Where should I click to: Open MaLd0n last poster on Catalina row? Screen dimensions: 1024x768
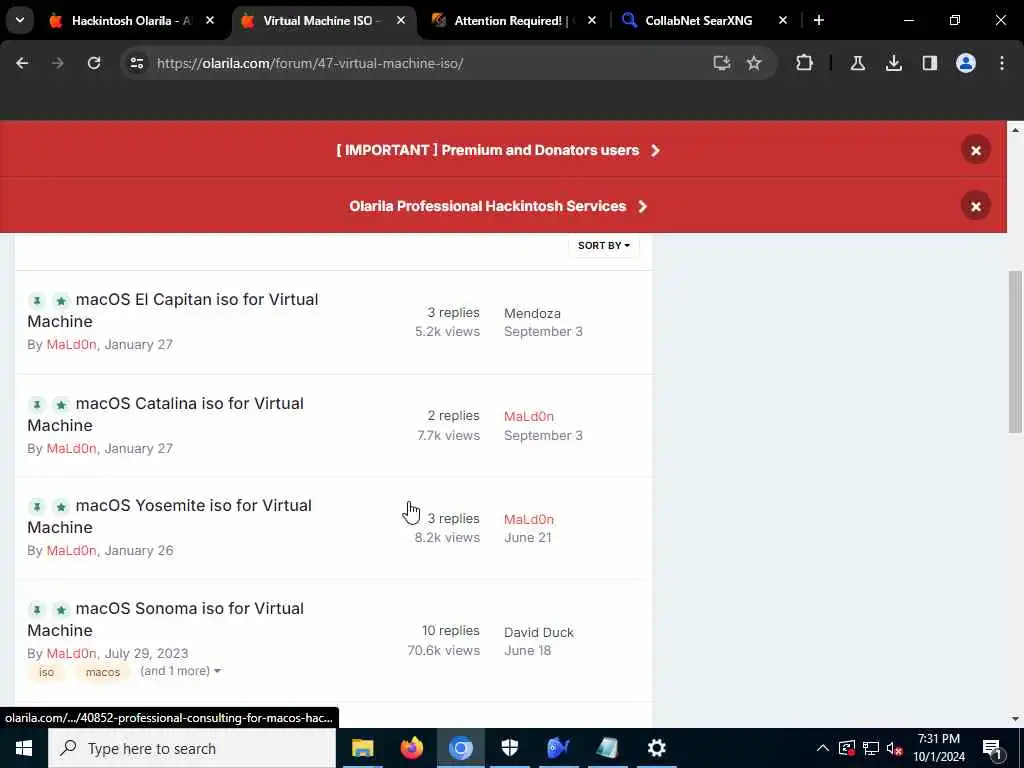529,416
